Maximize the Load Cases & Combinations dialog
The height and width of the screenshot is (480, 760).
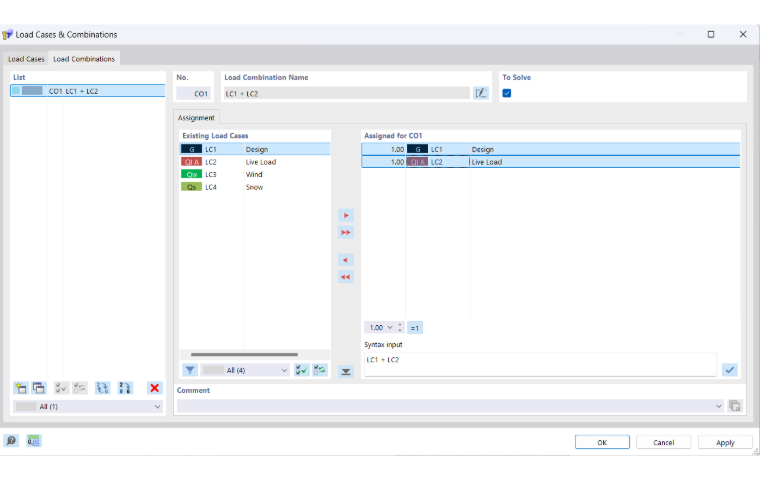coord(711,34)
